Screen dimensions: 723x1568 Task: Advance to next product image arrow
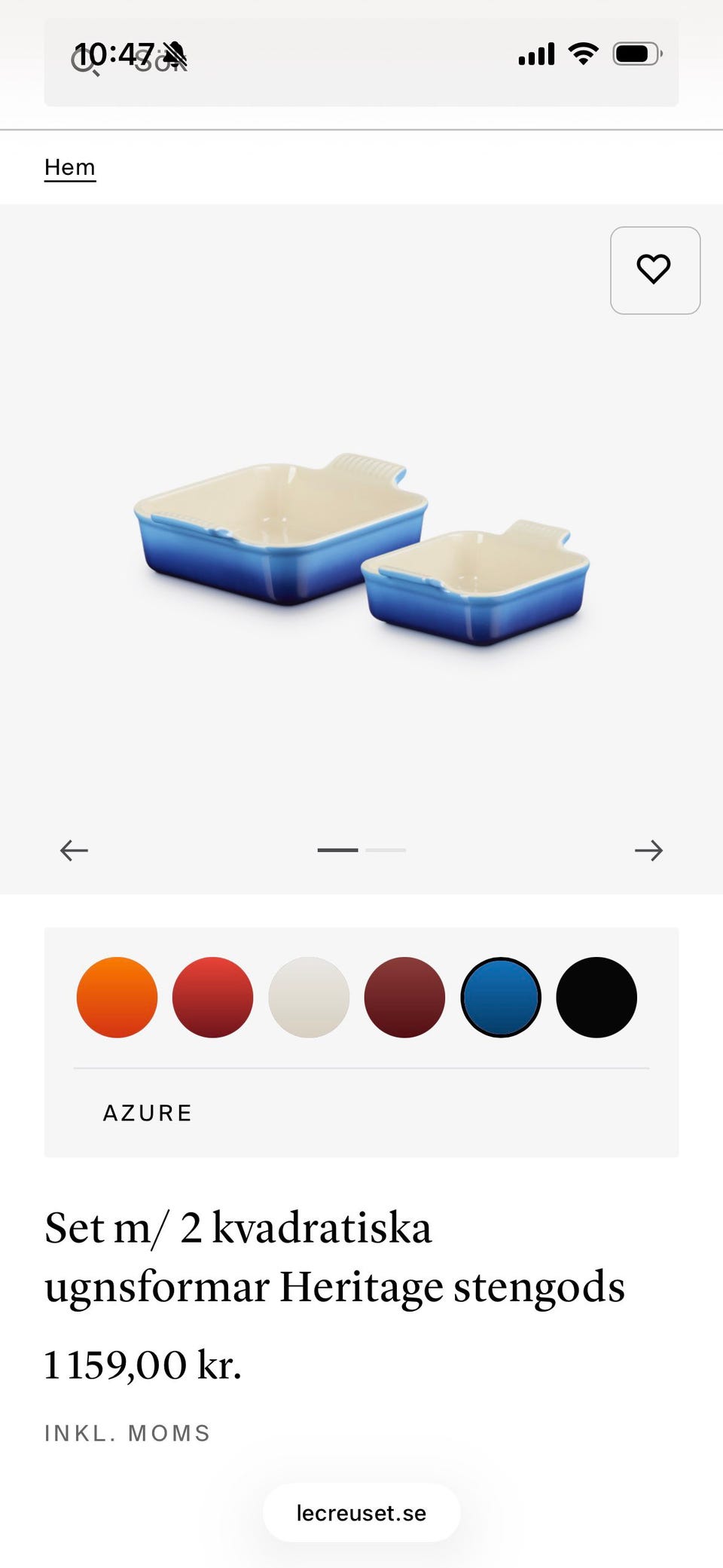tap(648, 850)
